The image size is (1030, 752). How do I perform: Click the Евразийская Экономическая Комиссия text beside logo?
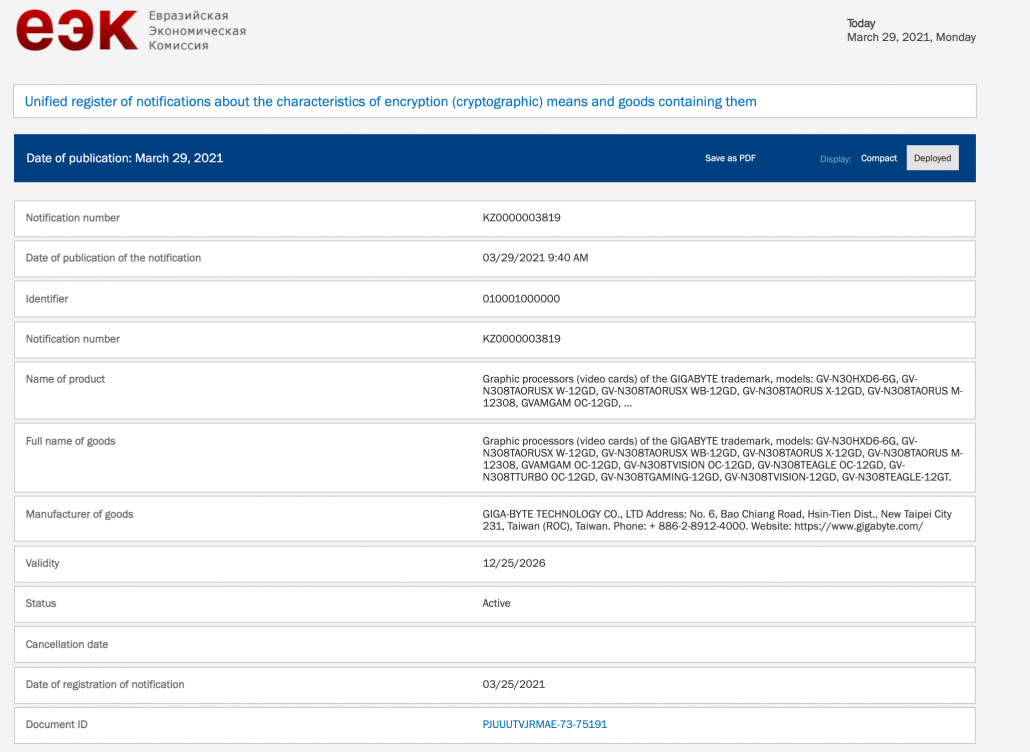tap(196, 31)
